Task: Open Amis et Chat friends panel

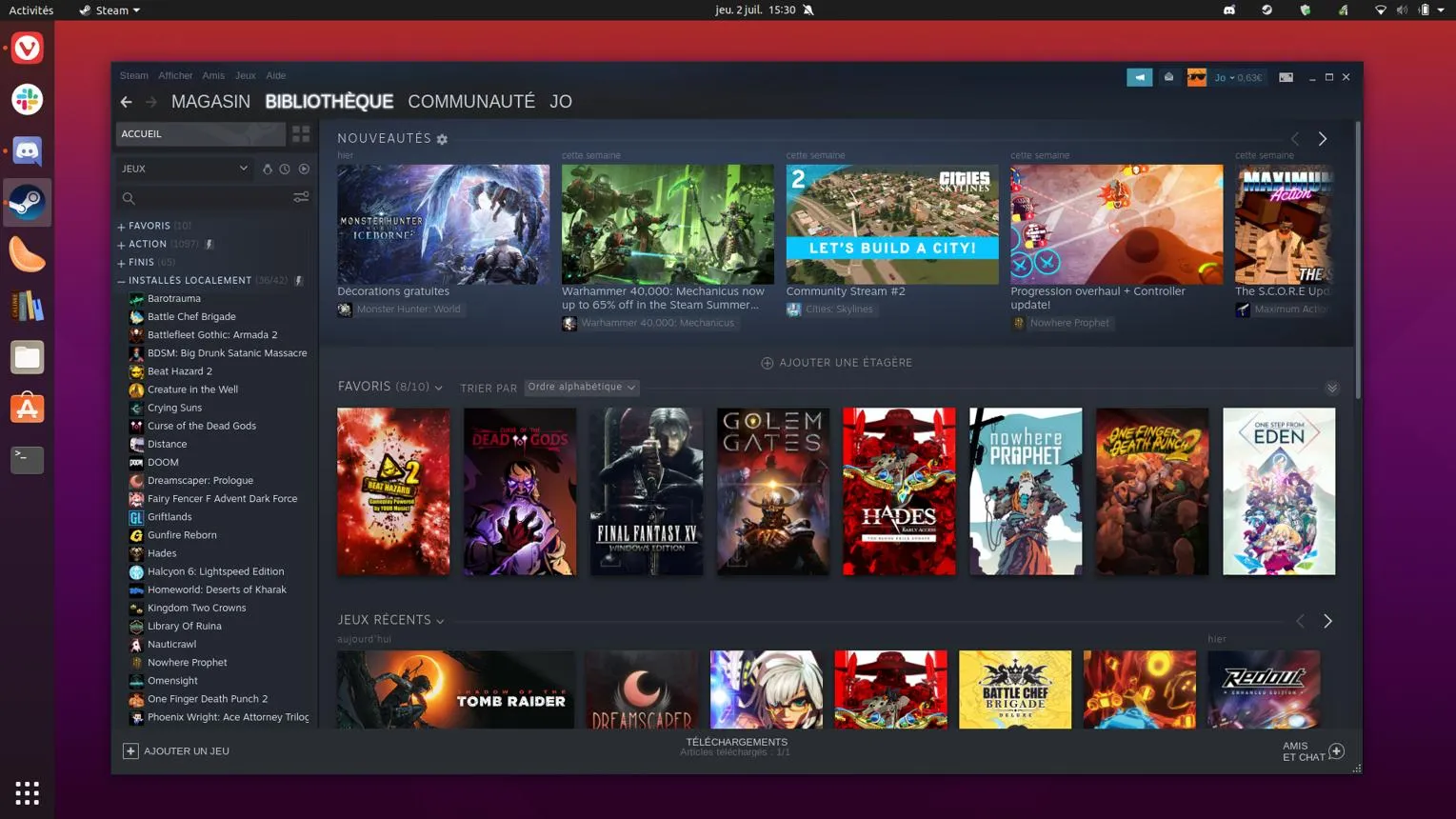Action: [1313, 751]
